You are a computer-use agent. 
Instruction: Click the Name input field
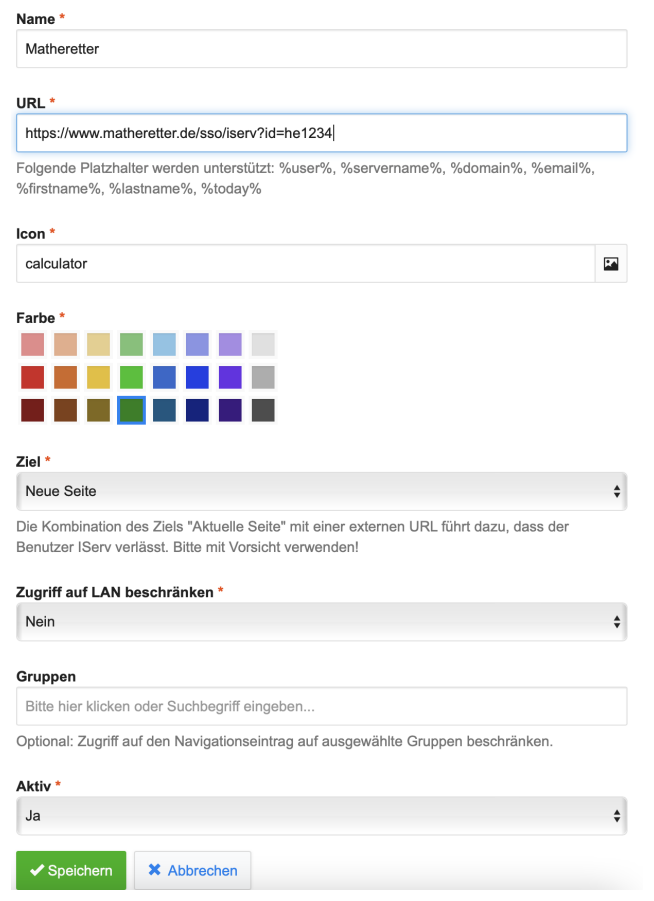click(x=321, y=48)
